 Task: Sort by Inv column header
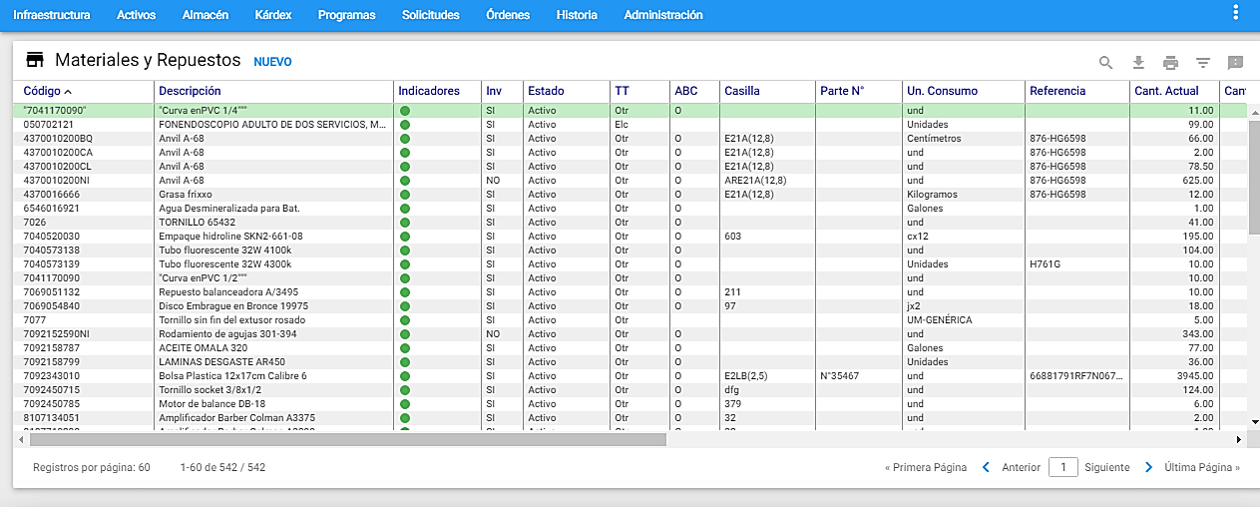(494, 91)
